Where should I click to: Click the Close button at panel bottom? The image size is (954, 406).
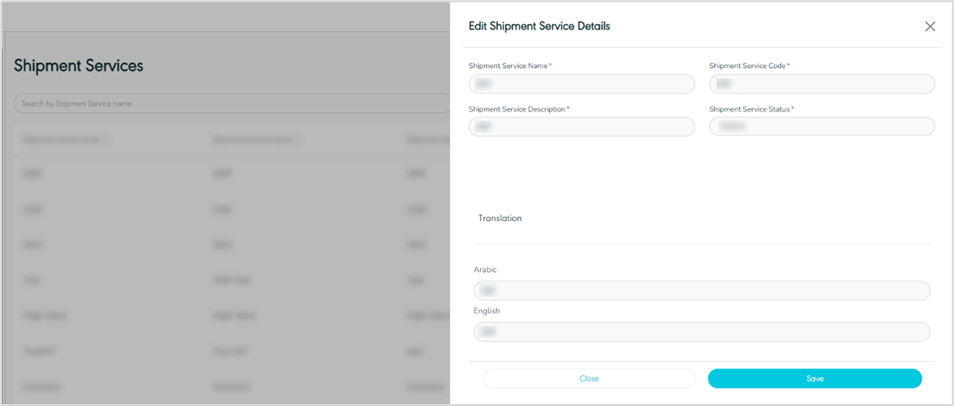588,378
